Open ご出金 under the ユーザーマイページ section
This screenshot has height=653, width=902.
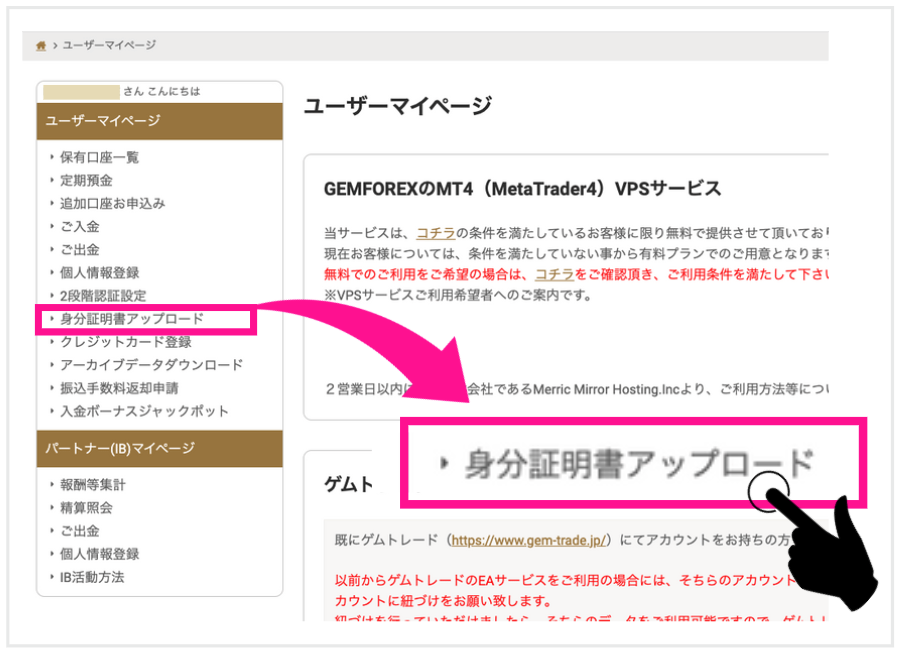tap(80, 250)
